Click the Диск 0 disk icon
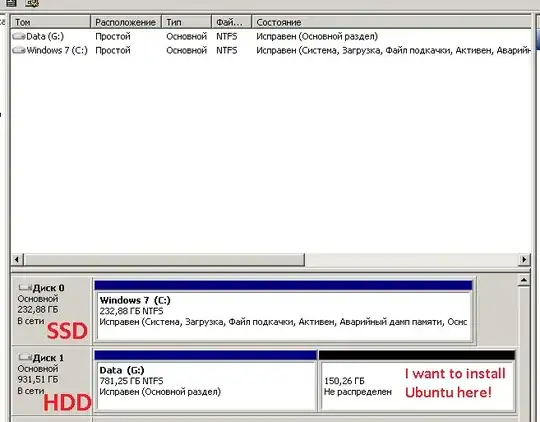 click(25, 287)
